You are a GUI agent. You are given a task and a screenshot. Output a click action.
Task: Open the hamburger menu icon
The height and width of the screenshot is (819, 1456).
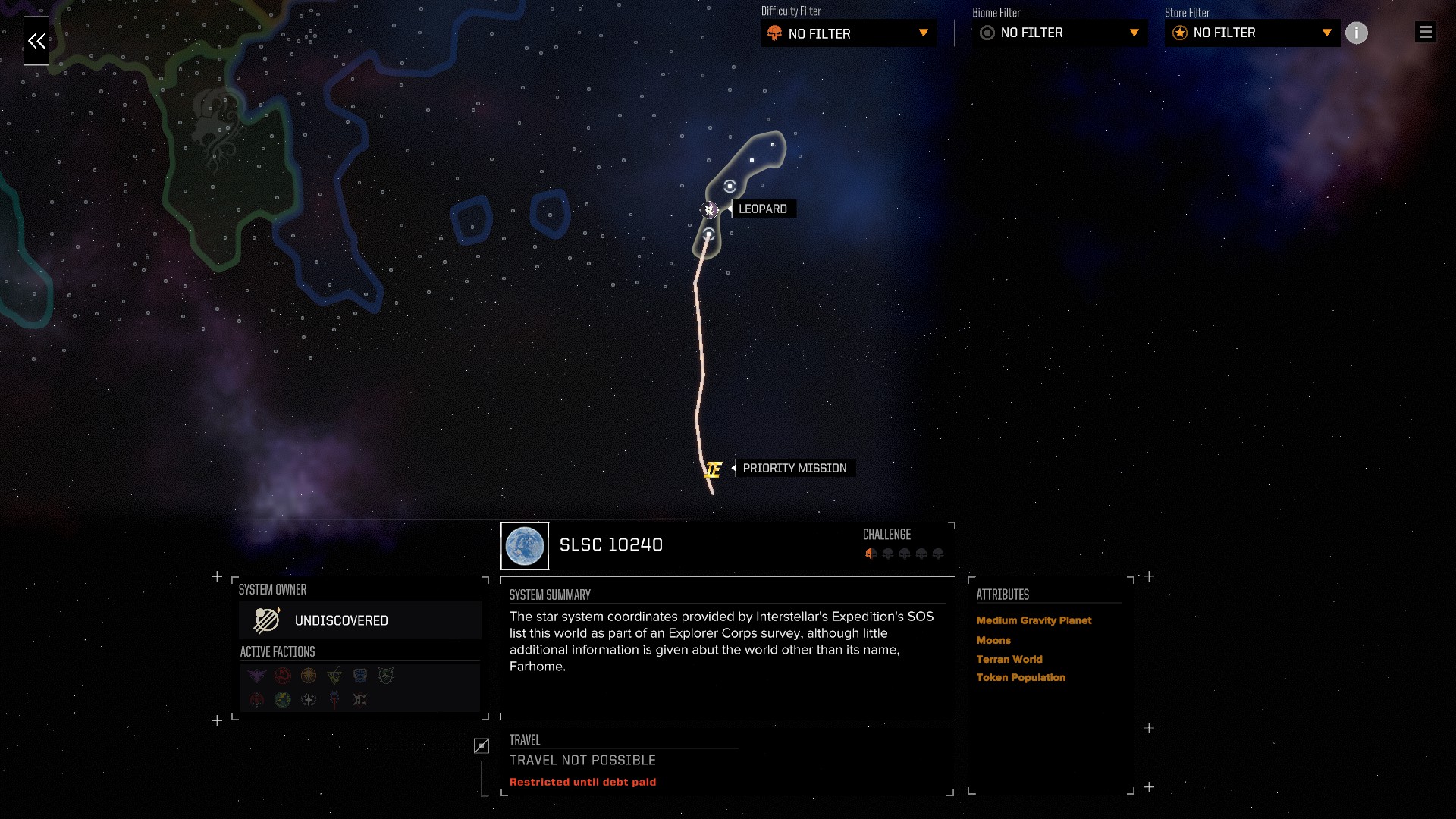pos(1425,32)
